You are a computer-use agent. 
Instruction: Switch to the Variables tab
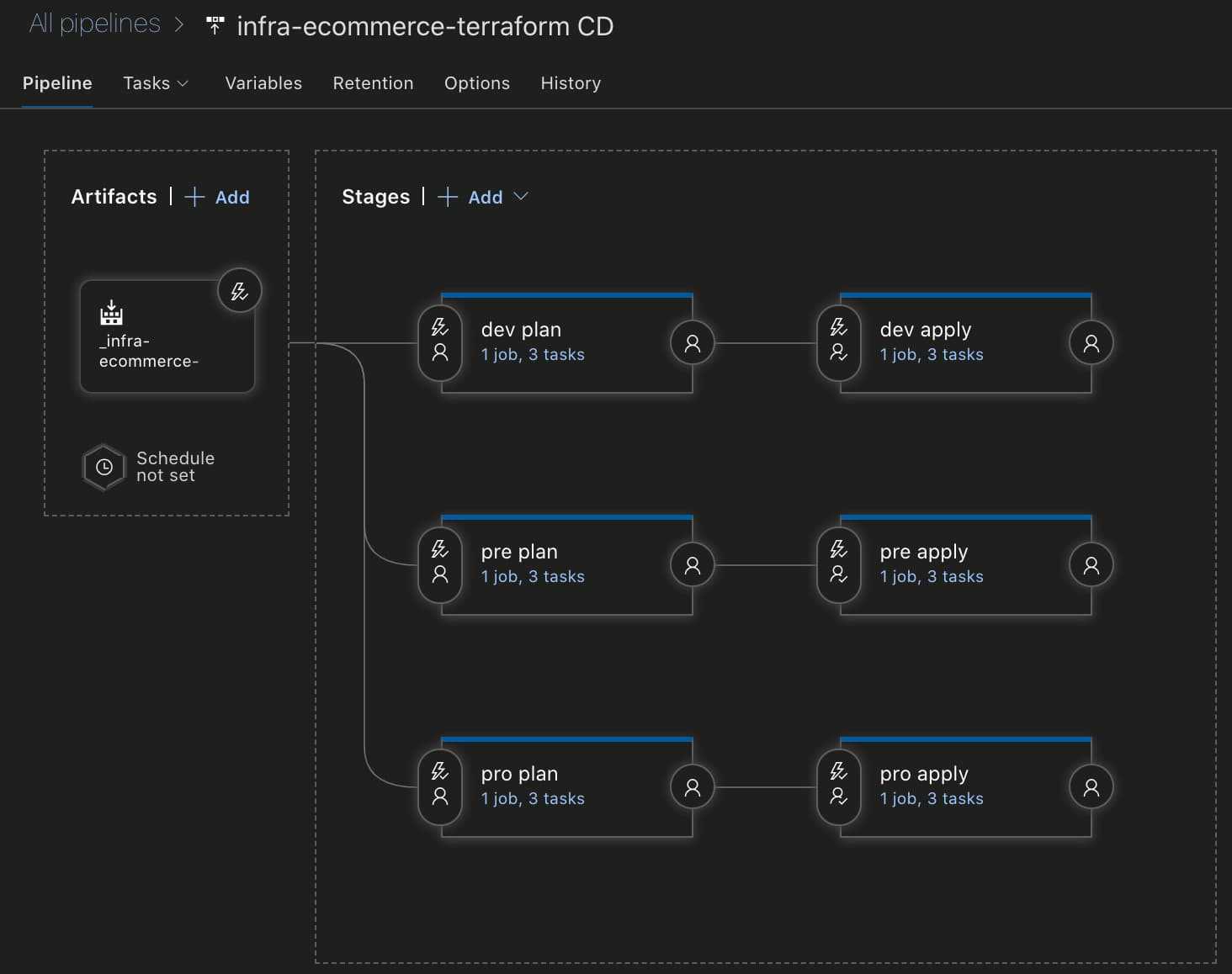263,83
